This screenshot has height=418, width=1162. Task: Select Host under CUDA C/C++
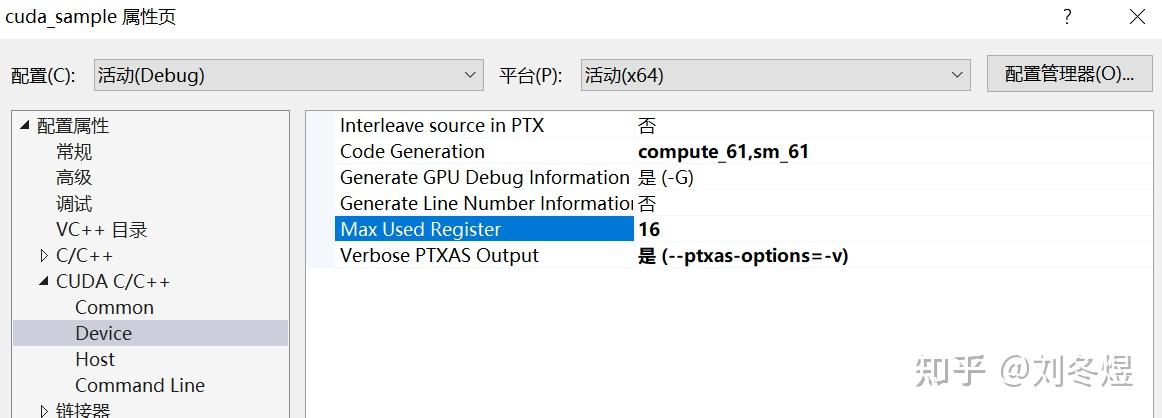95,360
